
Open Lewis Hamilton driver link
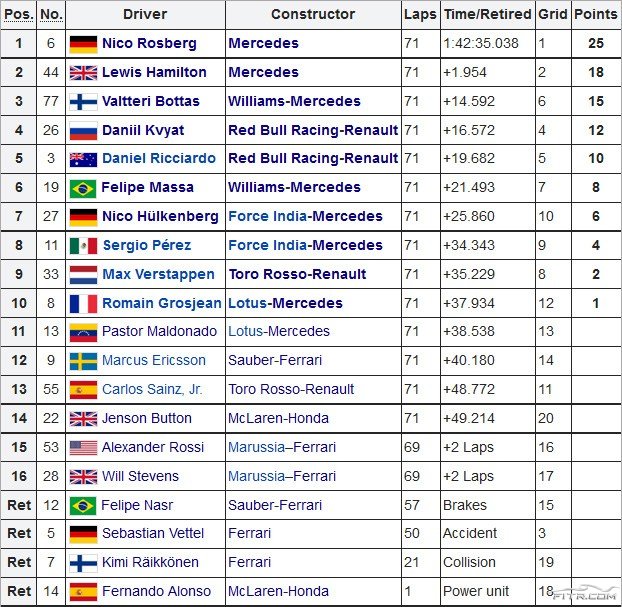pos(154,73)
